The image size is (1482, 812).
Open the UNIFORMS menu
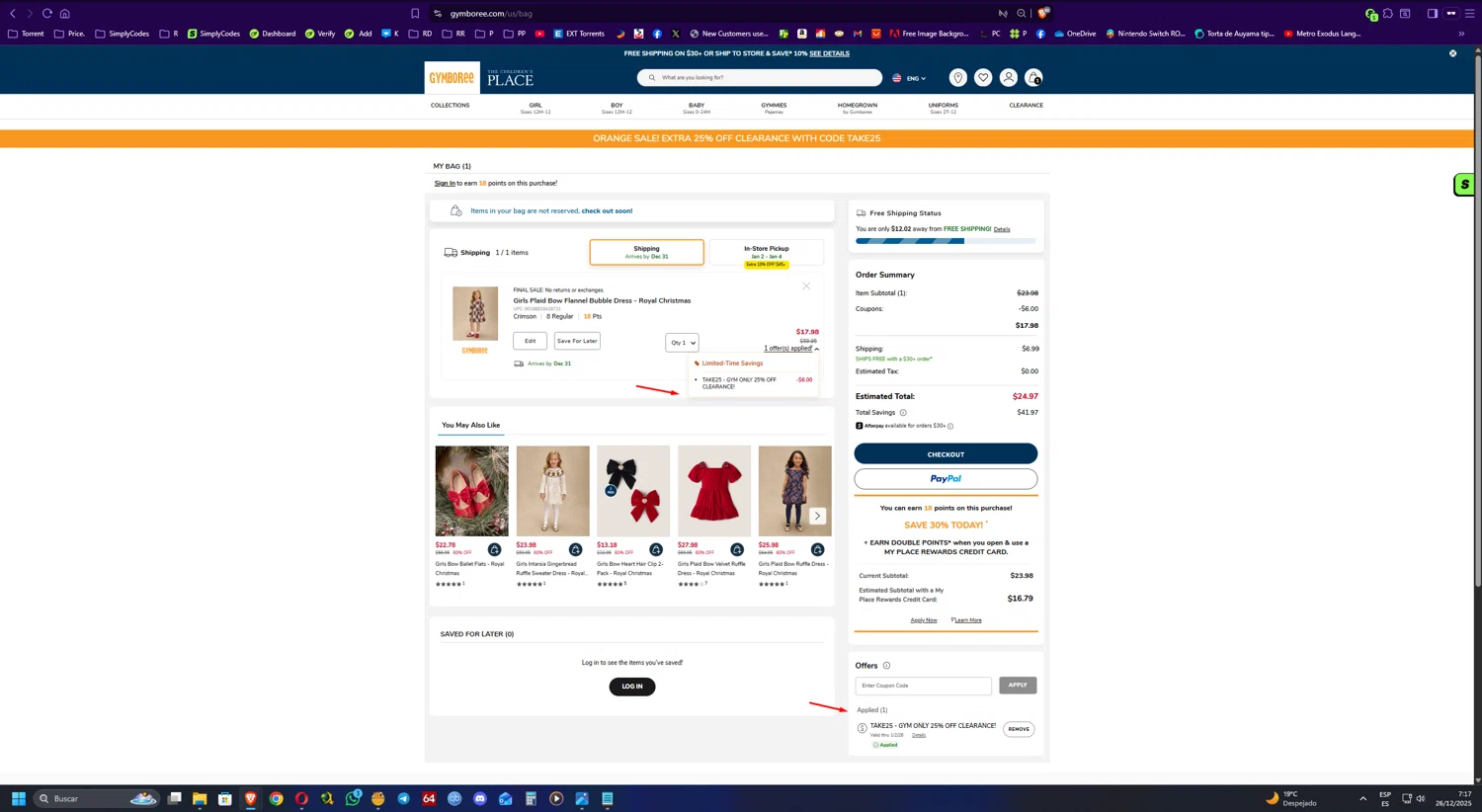coord(943,108)
